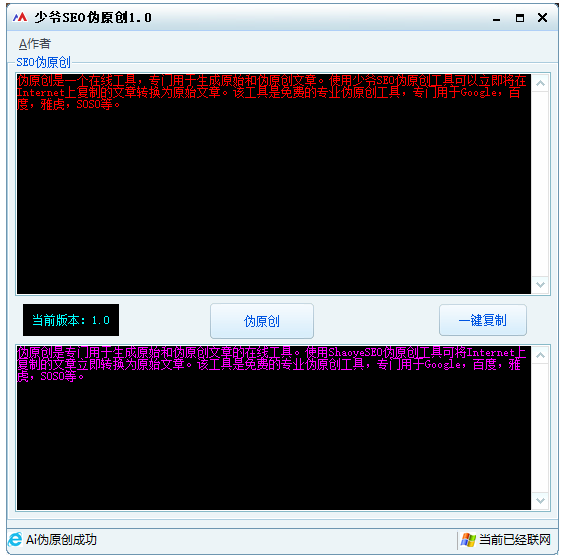Viewport: 561px width, 556px height.
Task: Click the Ai伪原创成功 status text
Action: pos(61,540)
